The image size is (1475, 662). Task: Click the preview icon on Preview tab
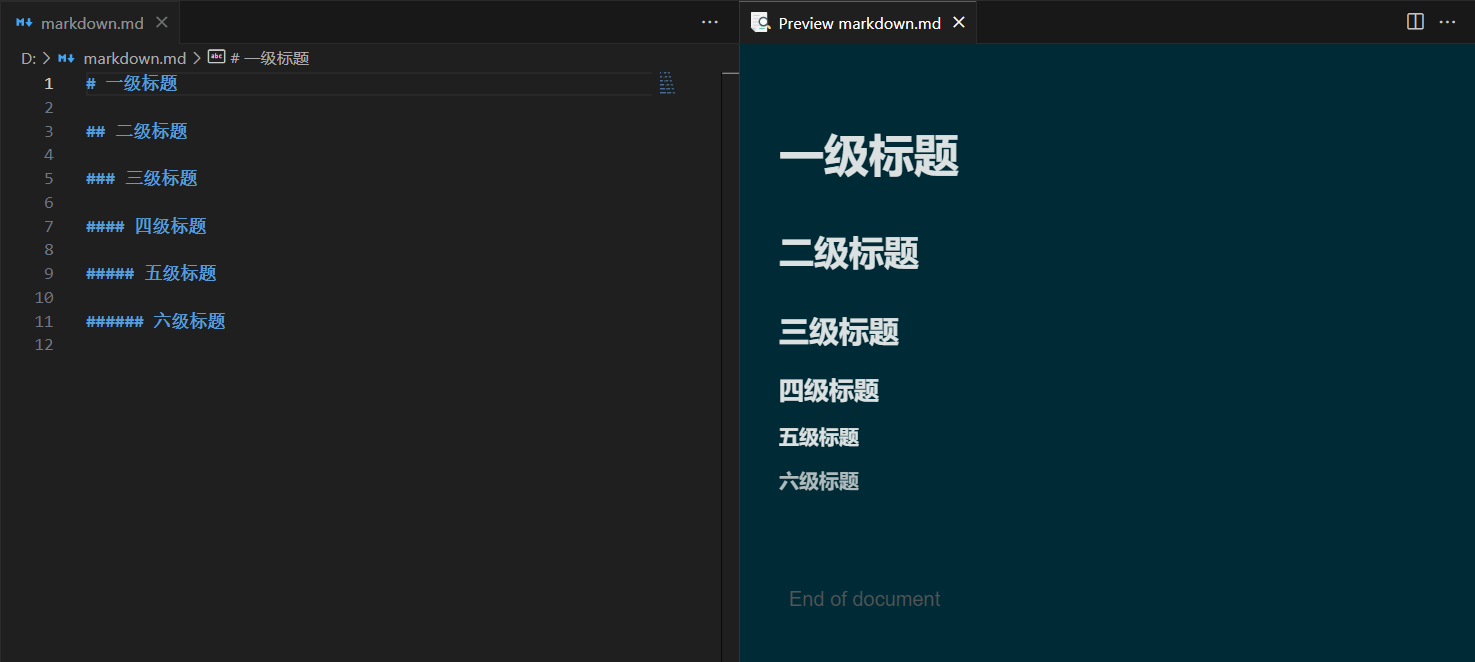760,22
